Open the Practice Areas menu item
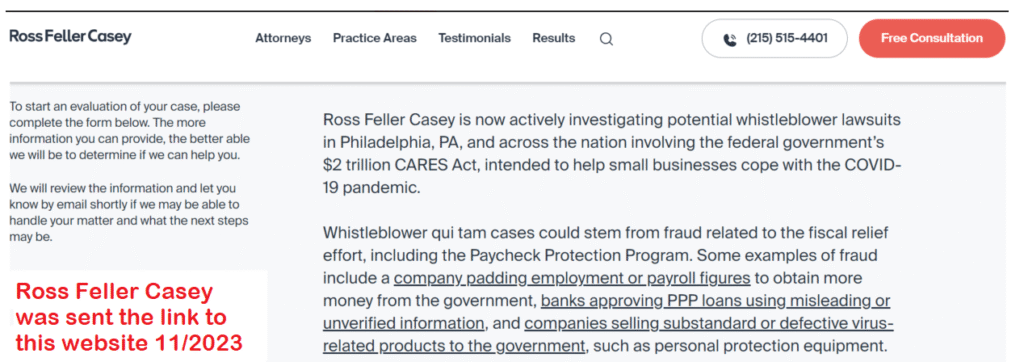 tap(375, 38)
